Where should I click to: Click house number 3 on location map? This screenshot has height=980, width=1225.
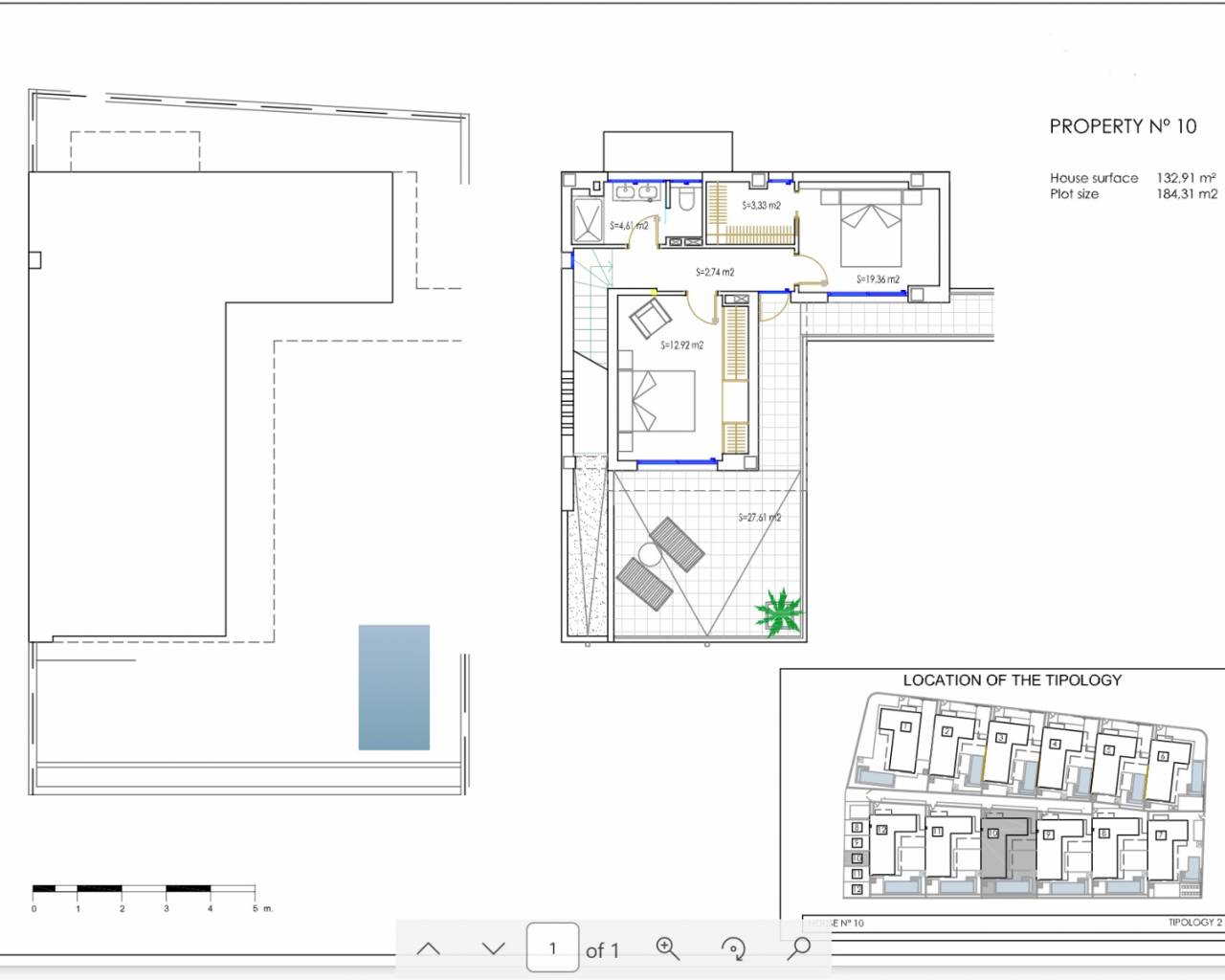(1000, 738)
